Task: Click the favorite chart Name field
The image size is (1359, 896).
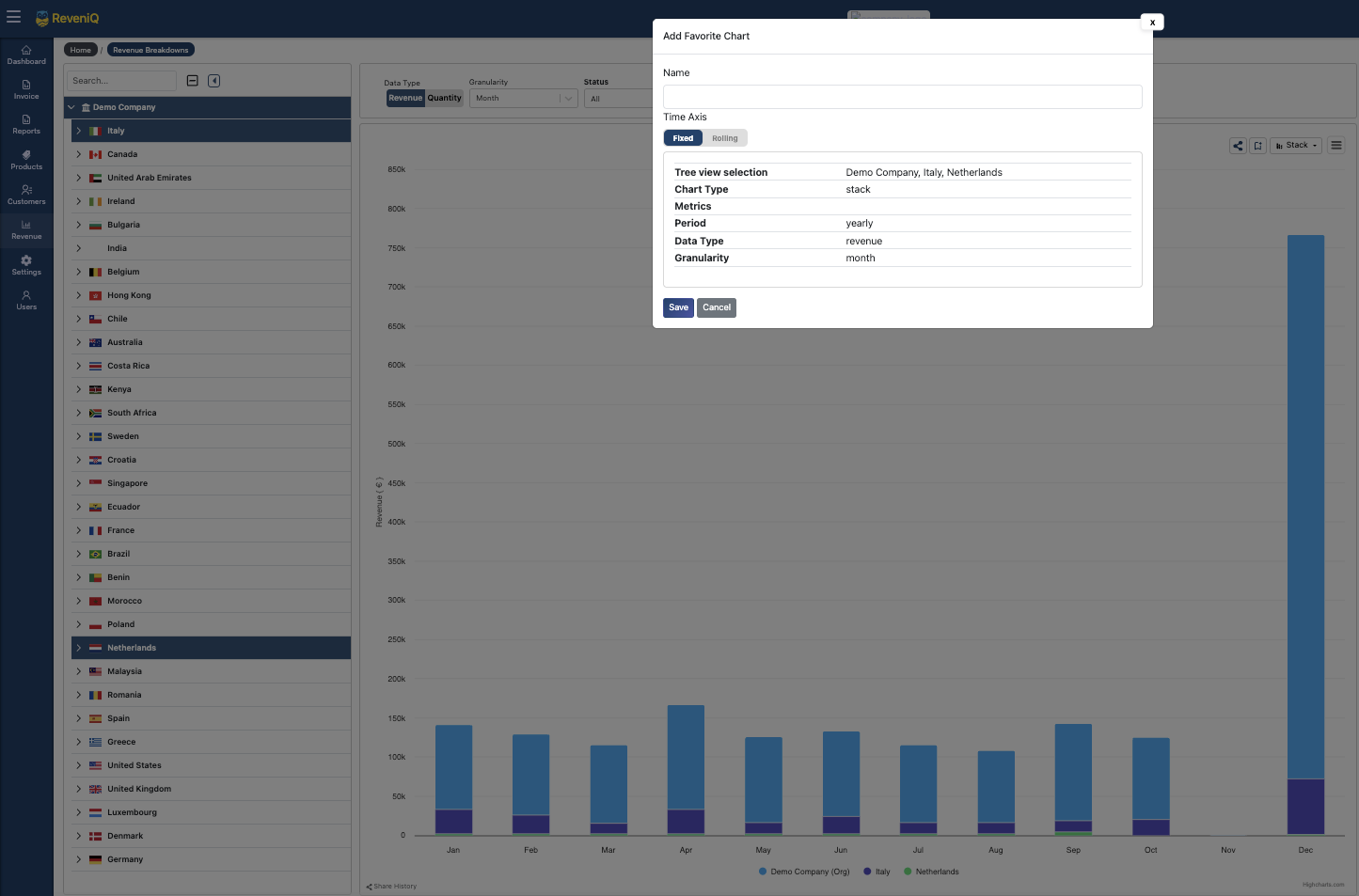Action: pos(903,97)
